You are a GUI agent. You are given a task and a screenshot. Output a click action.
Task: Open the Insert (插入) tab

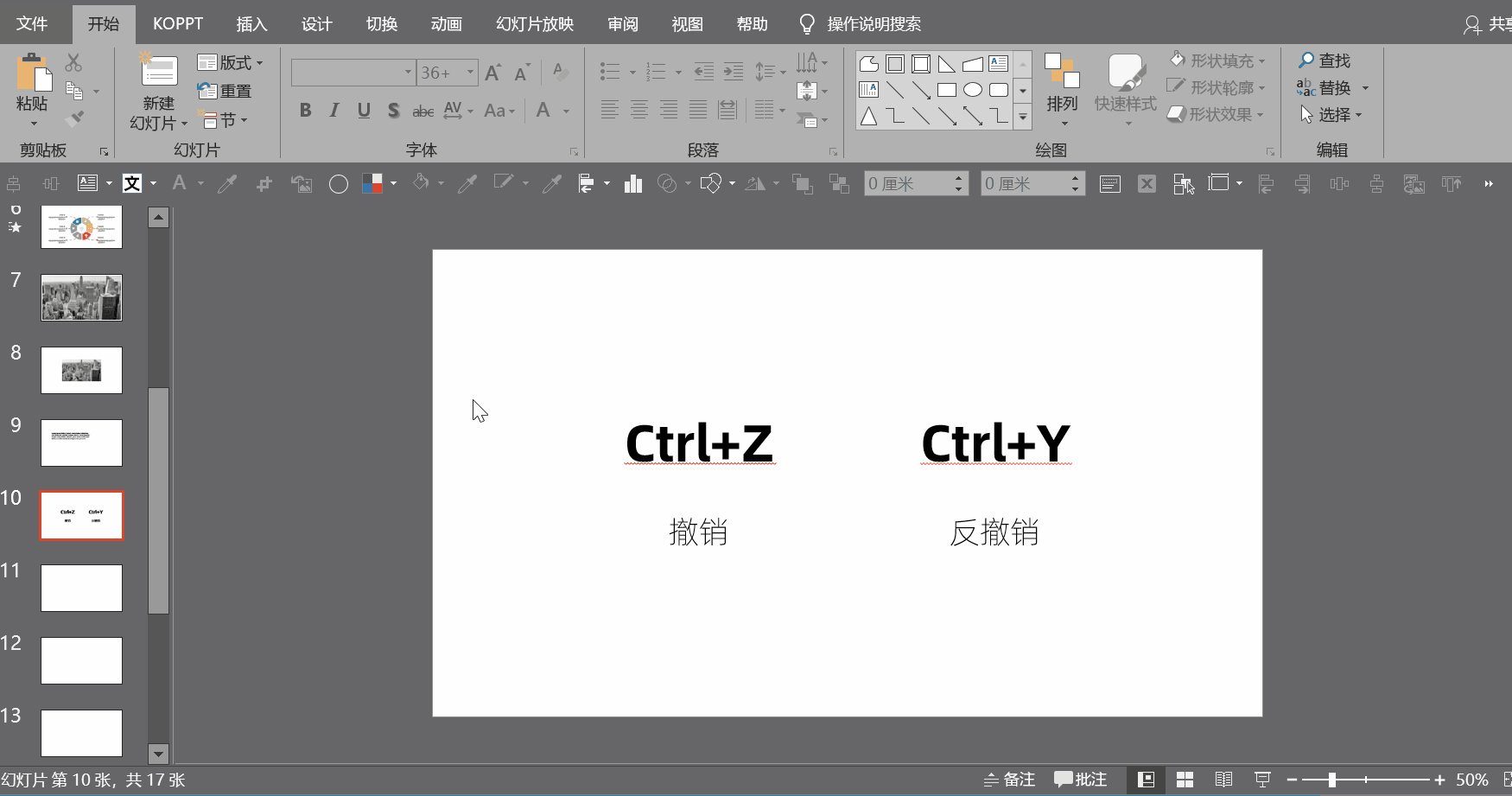[x=251, y=23]
